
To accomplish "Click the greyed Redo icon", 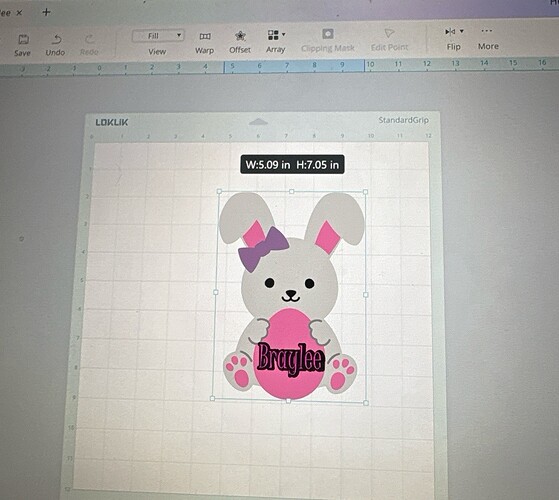I will click(89, 38).
